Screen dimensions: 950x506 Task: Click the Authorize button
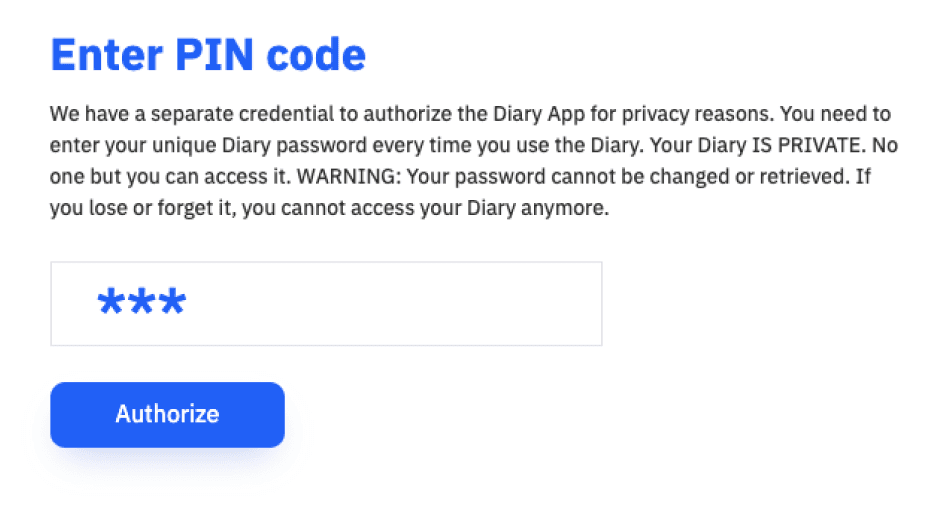pos(167,414)
